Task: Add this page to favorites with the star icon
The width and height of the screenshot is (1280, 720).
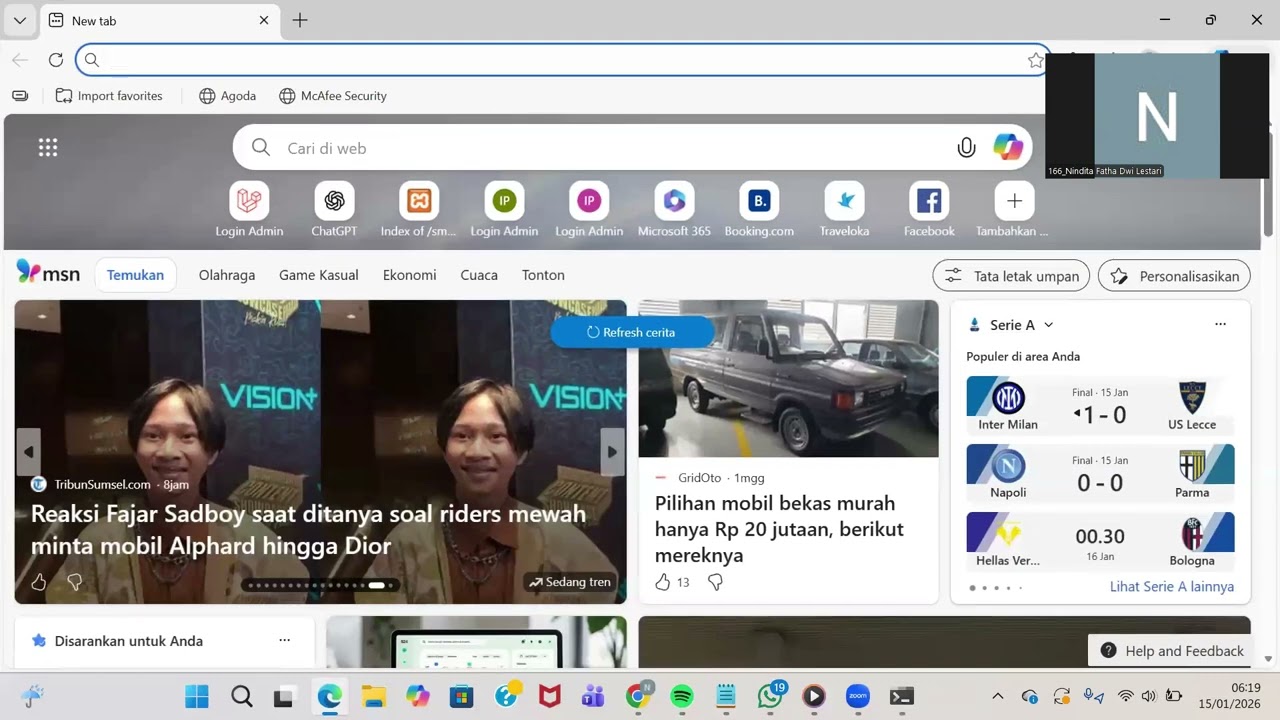Action: click(1035, 60)
